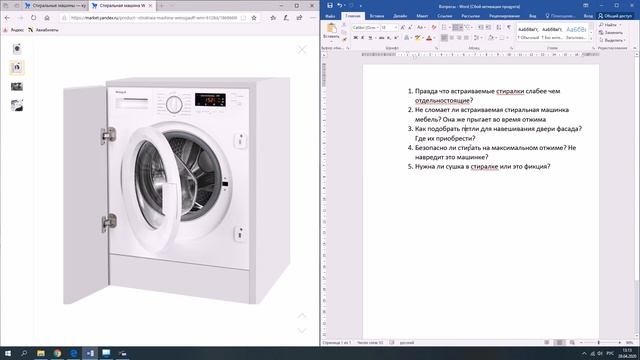Switch to Рецензирование tab in Word
Image resolution: width=640 pixels, height=360 pixels.
[x=504, y=16]
